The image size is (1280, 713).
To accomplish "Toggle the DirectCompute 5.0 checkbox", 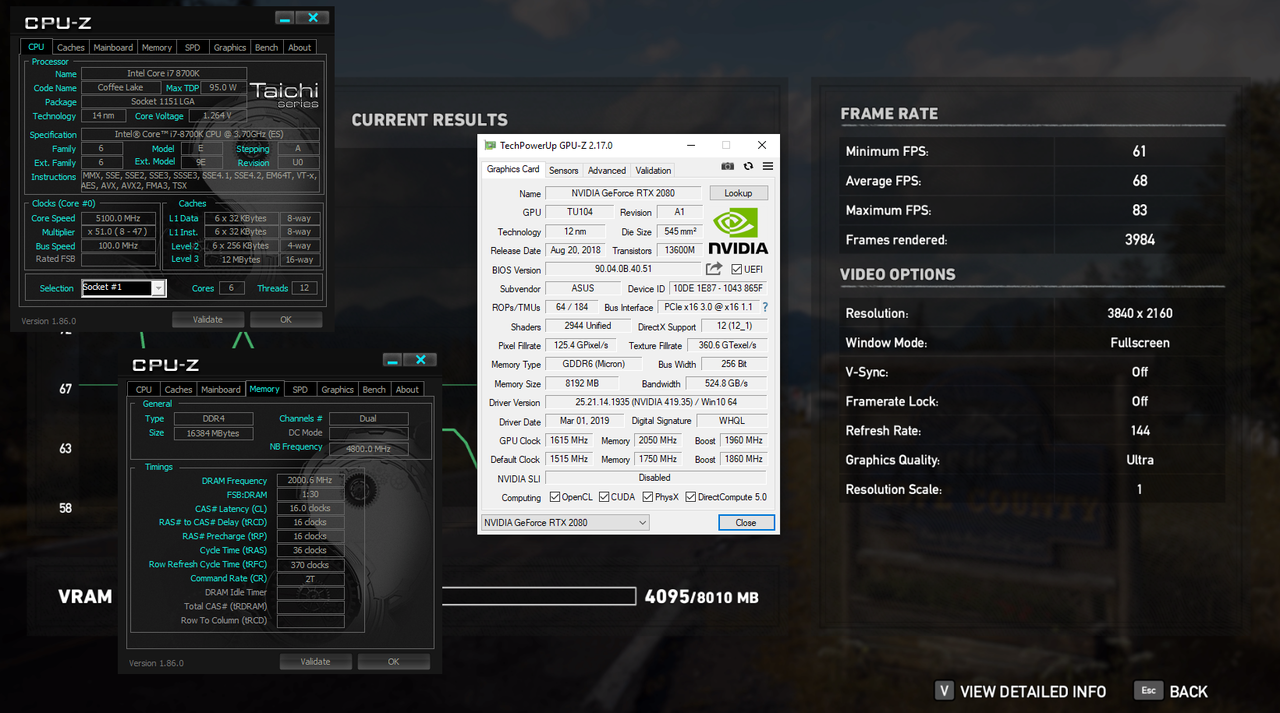I will (x=691, y=497).
